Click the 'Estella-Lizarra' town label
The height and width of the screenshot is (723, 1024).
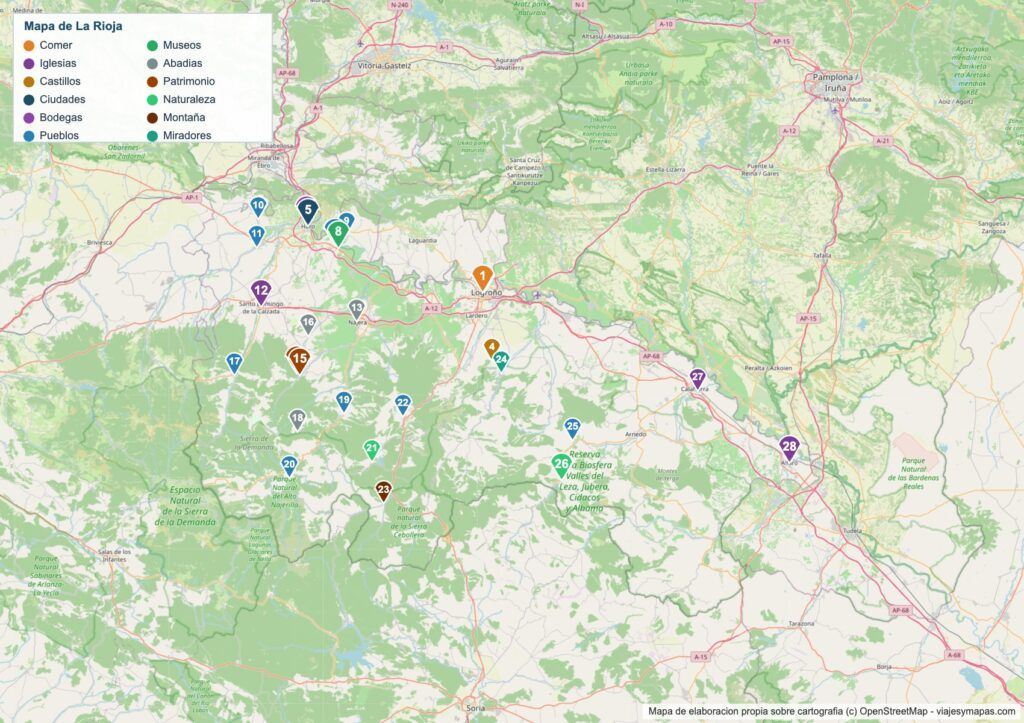[665, 170]
